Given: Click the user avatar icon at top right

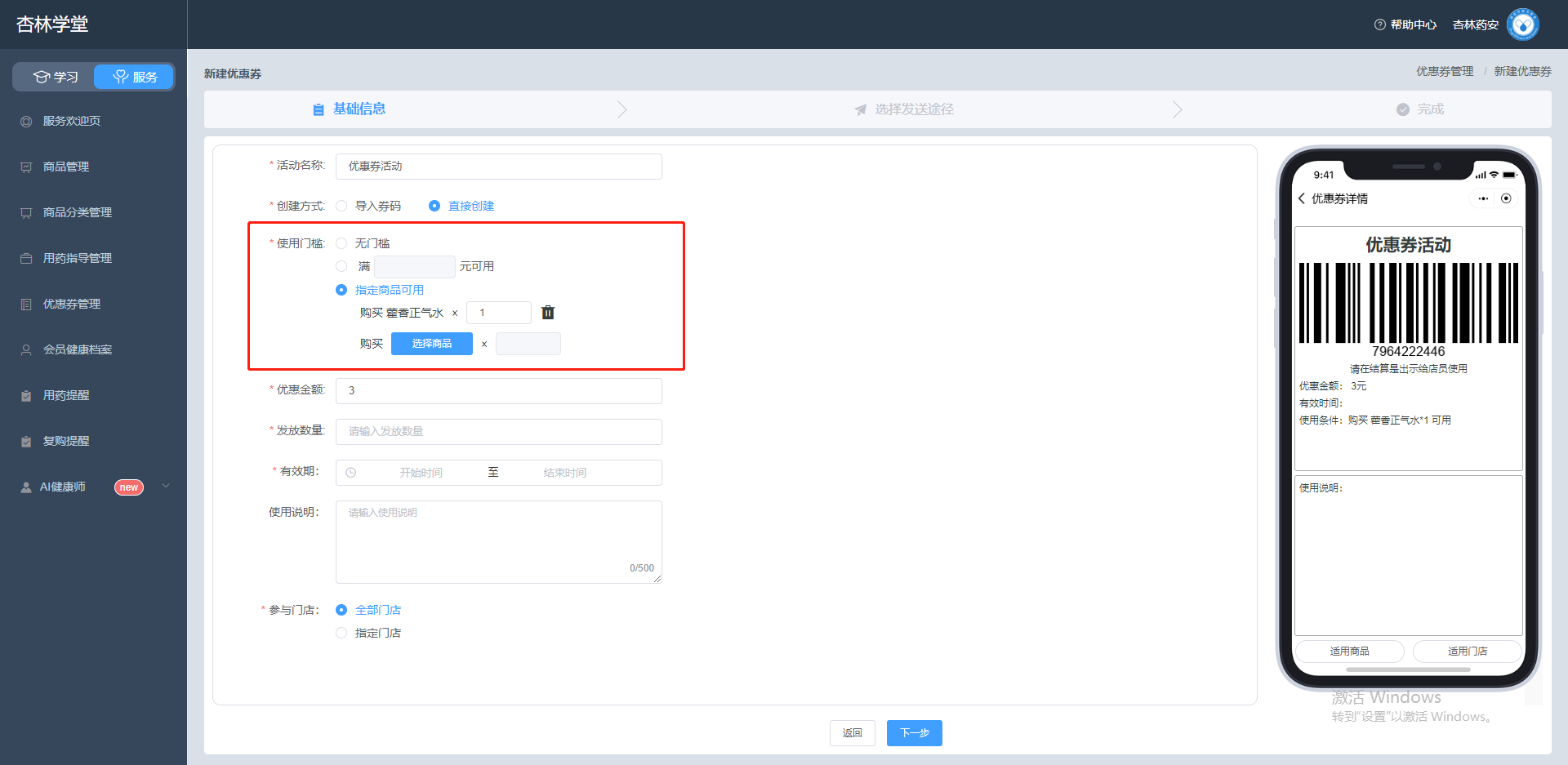Looking at the screenshot, I should pyautogui.click(x=1523, y=24).
